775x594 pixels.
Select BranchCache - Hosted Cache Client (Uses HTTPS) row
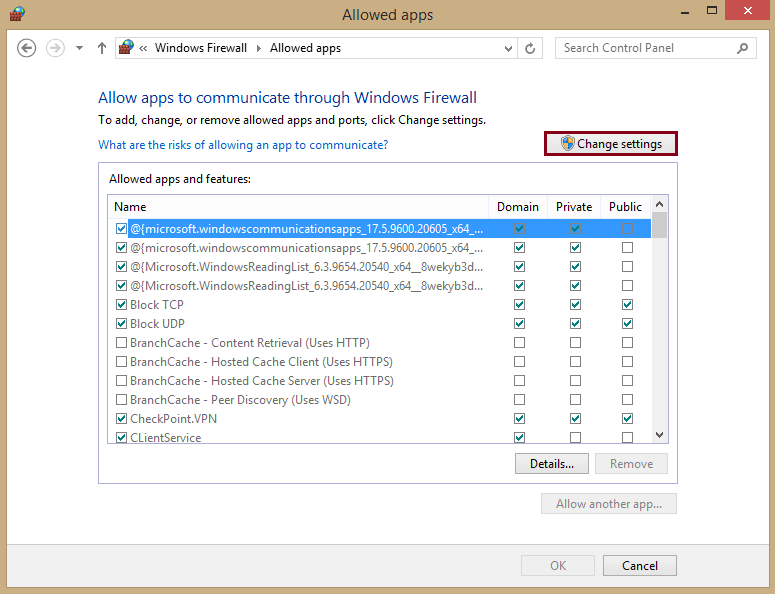(x=380, y=362)
